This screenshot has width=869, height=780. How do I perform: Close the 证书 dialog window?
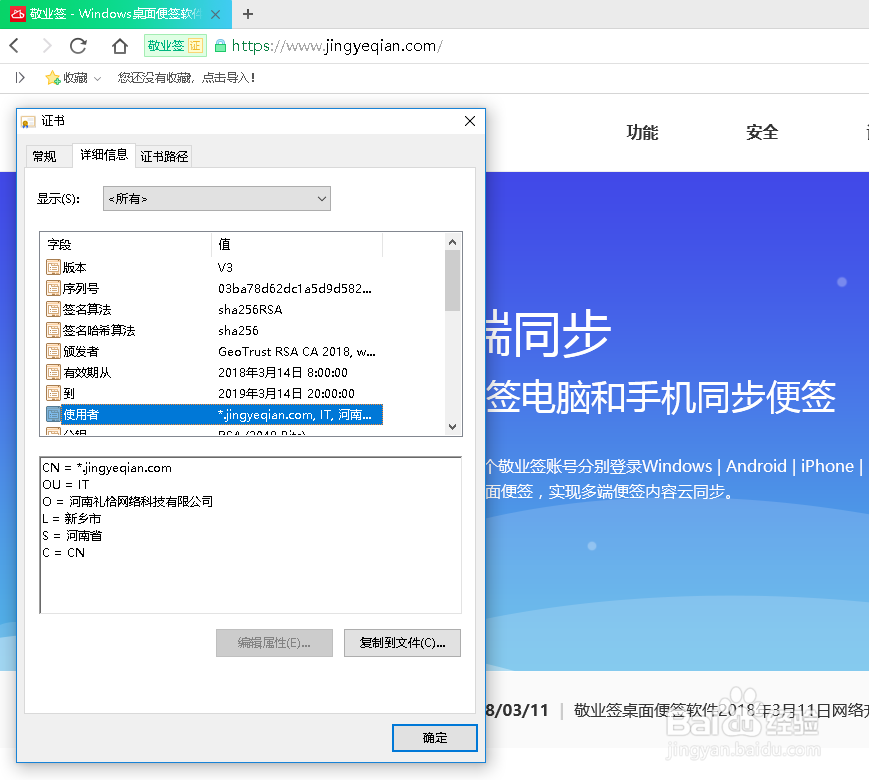(469, 121)
